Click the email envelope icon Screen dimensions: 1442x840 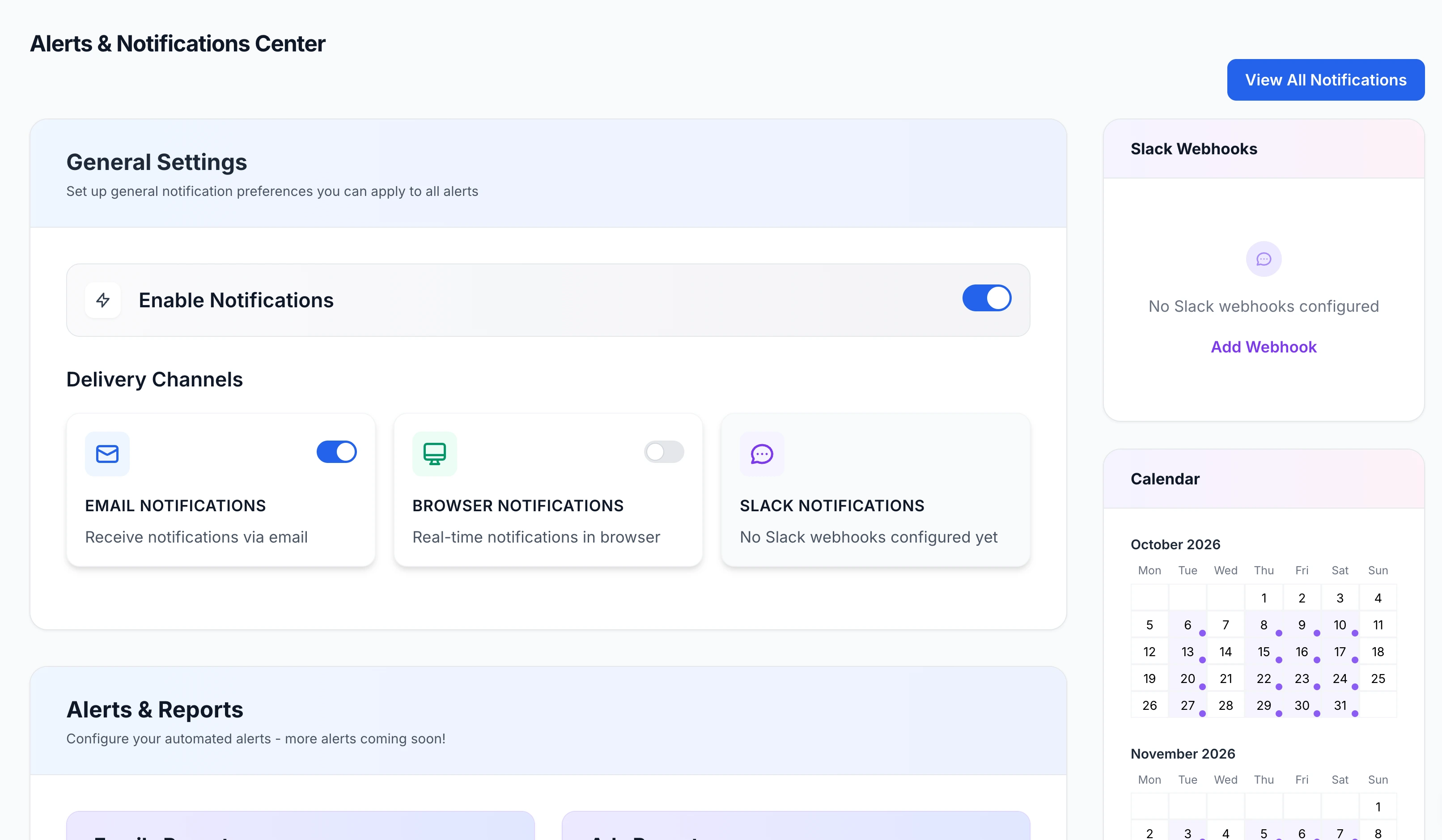[107, 454]
